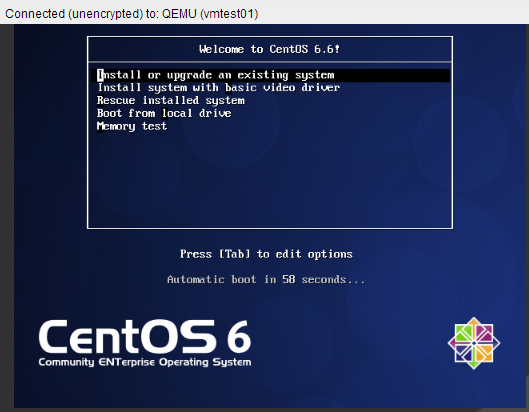
Task: Click the "Automatic boot in 58 seconds" countdown
Action: (x=266, y=280)
